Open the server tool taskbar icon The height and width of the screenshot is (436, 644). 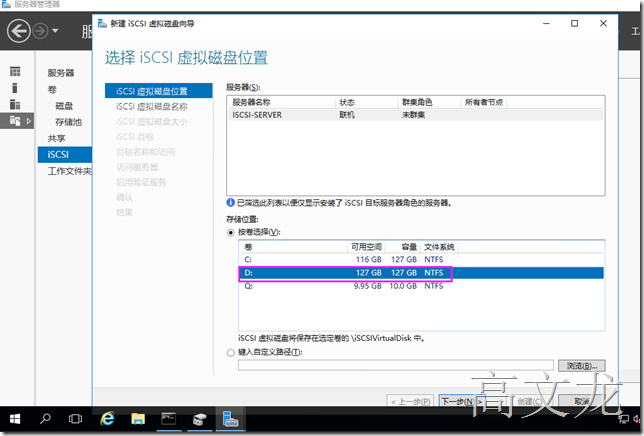[x=200, y=419]
